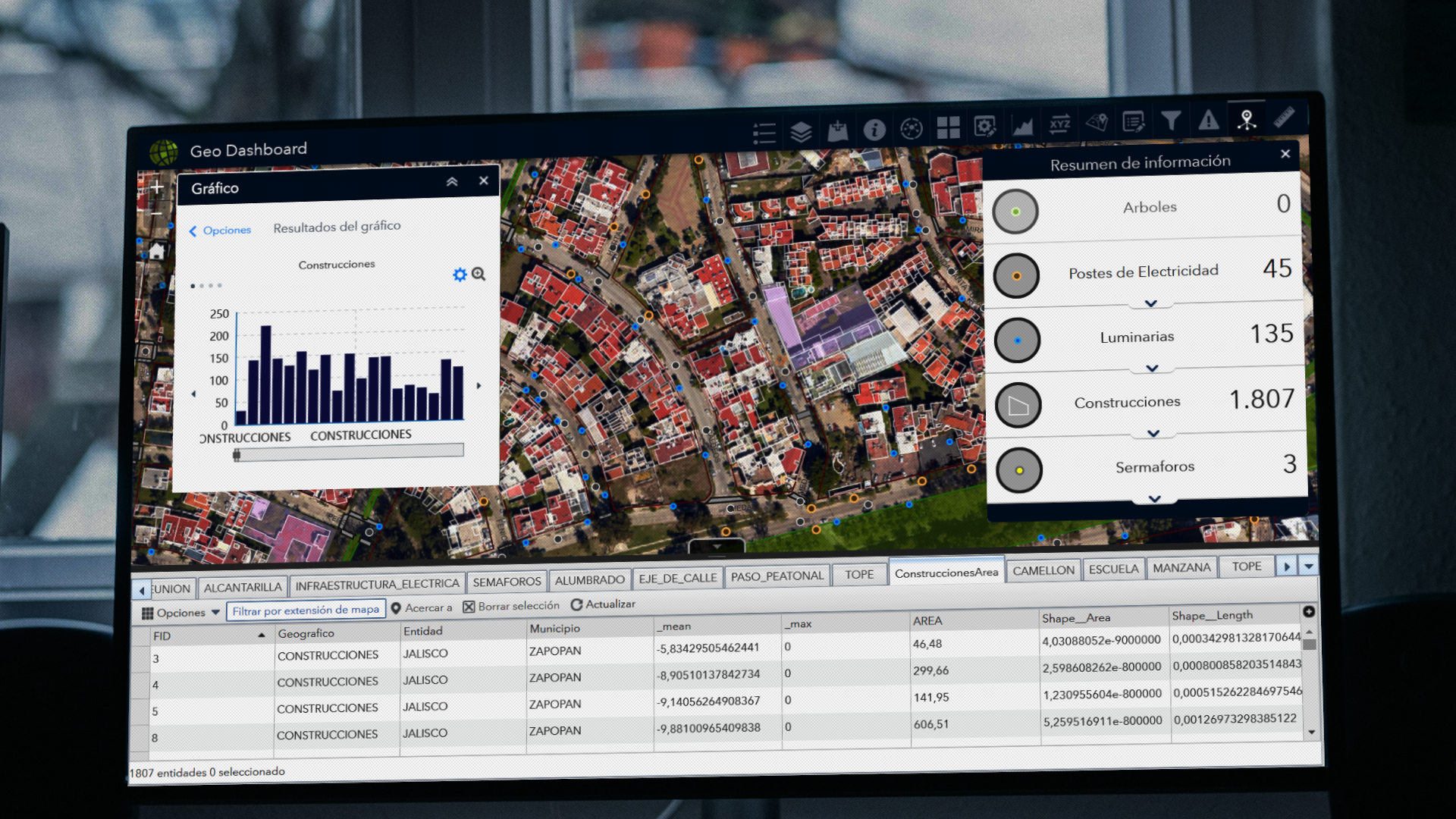Collapse the Gráfico panel with the double chevron
Viewport: 1456px width, 819px height.
click(452, 182)
